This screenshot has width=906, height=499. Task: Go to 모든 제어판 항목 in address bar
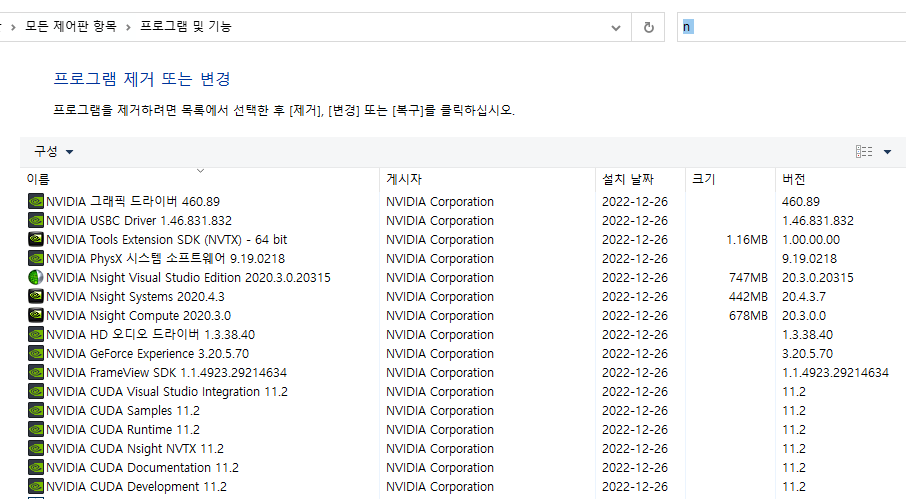[70, 27]
